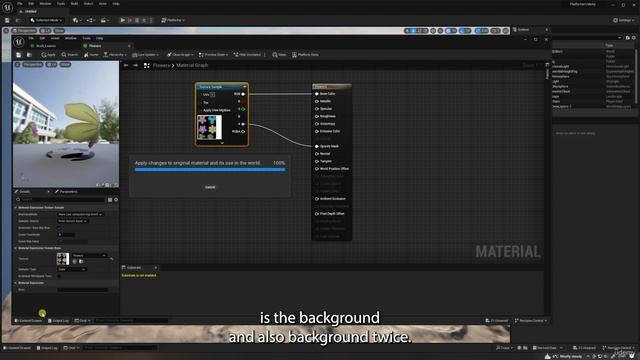Screen dimensions: 640x360
Task: Close the Flowers material tab
Action: [x=129, y=46]
